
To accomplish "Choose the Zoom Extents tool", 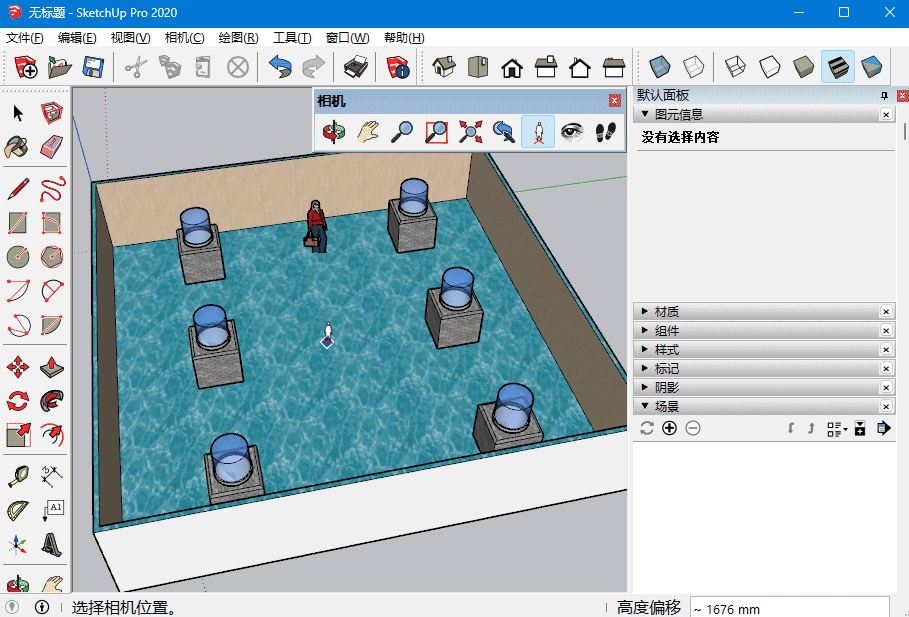I will click(470, 132).
